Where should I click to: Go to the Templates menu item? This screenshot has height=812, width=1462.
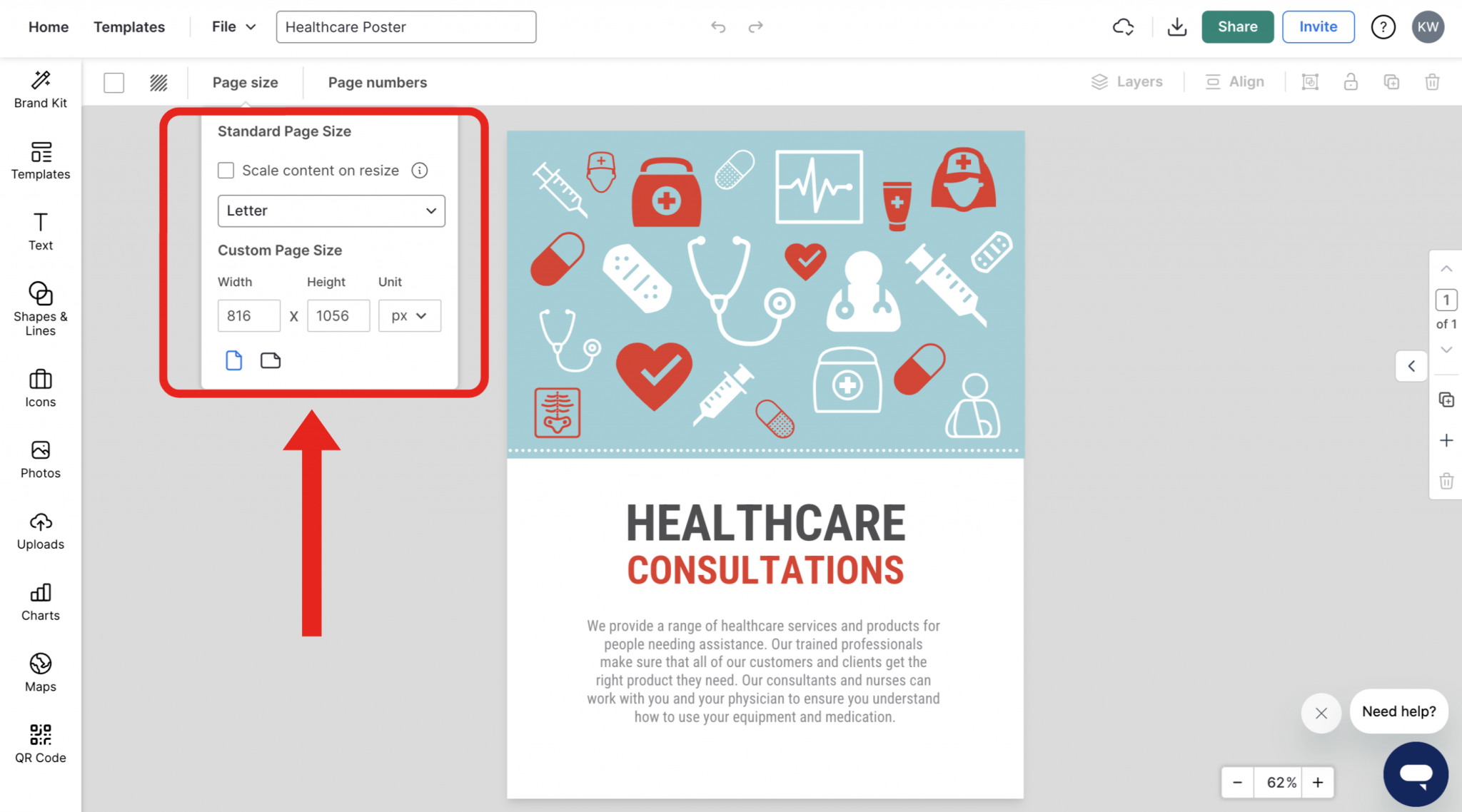129,27
